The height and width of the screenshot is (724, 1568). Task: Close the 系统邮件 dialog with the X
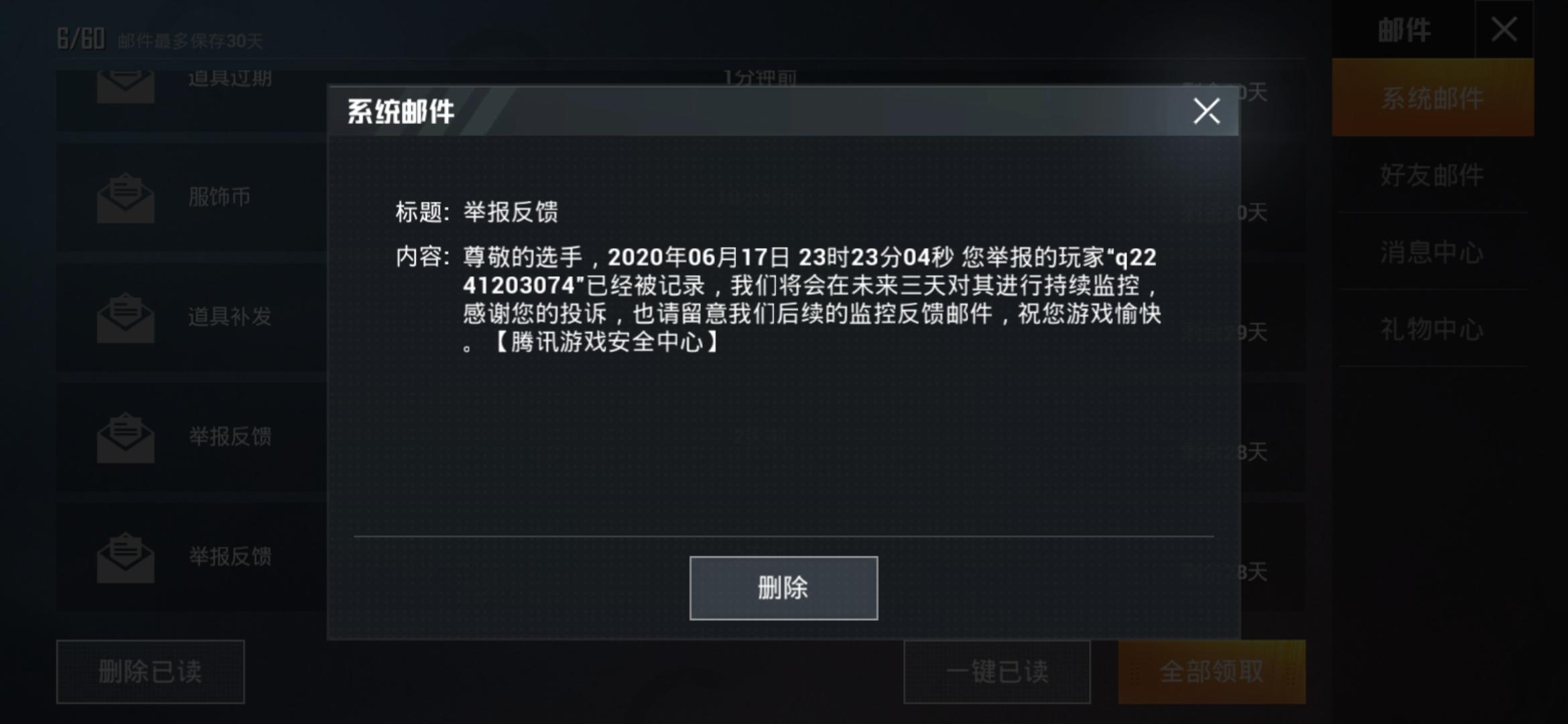tap(1206, 111)
